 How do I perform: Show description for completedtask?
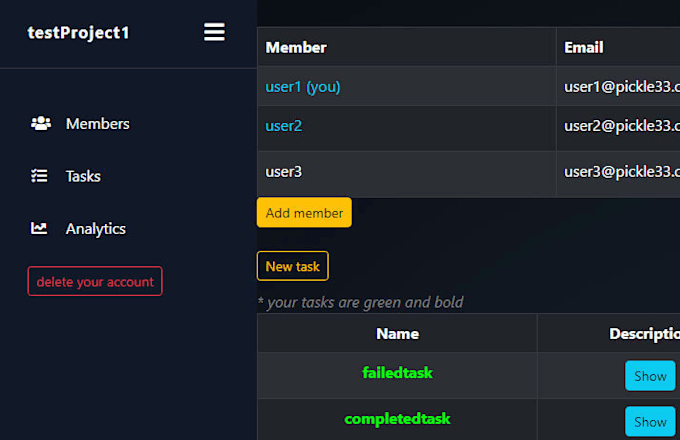pyautogui.click(x=649, y=421)
